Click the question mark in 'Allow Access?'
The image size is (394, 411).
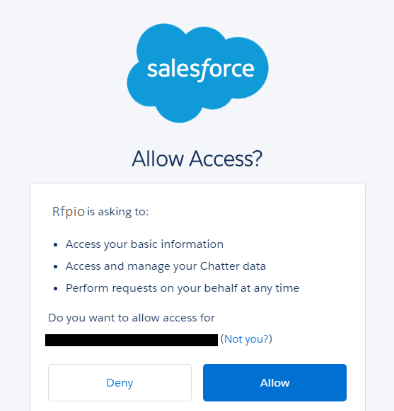pyautogui.click(x=256, y=158)
